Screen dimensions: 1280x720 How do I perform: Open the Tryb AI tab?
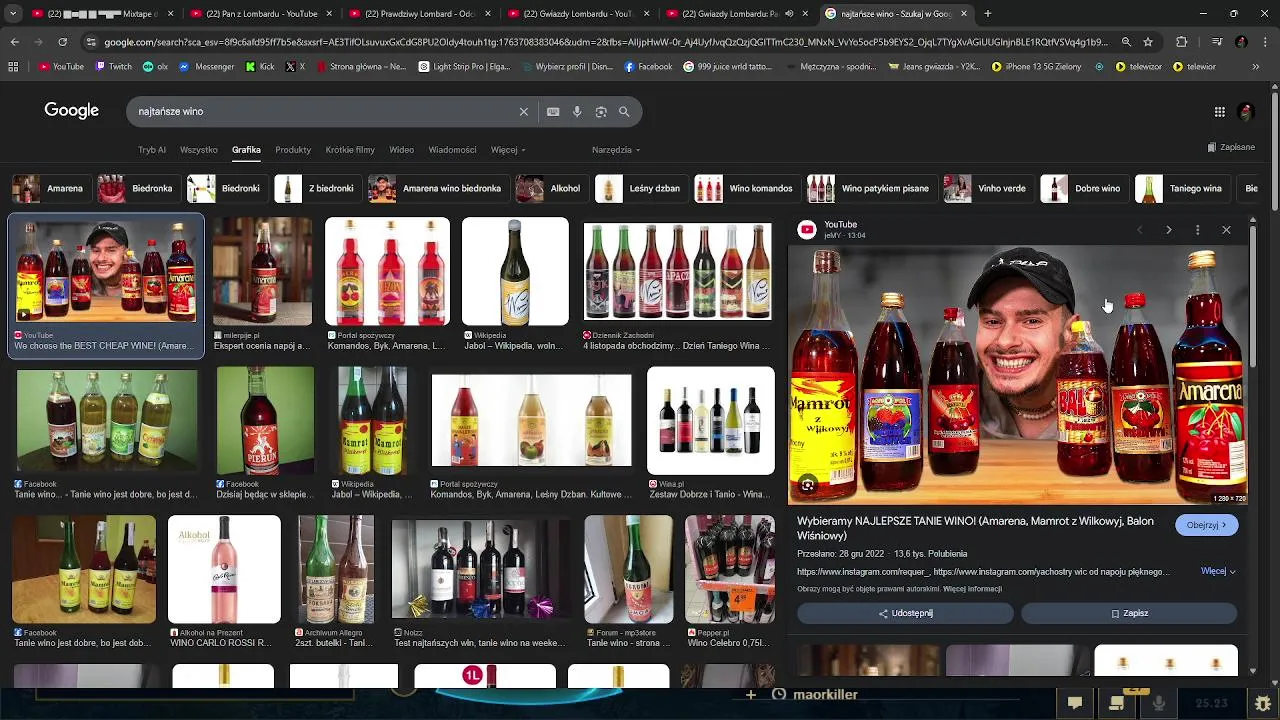[x=152, y=150]
